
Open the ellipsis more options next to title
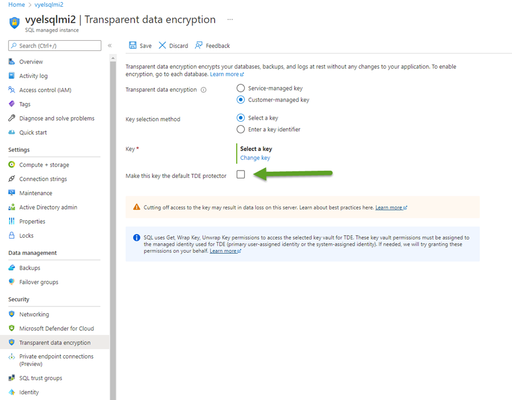[x=230, y=20]
